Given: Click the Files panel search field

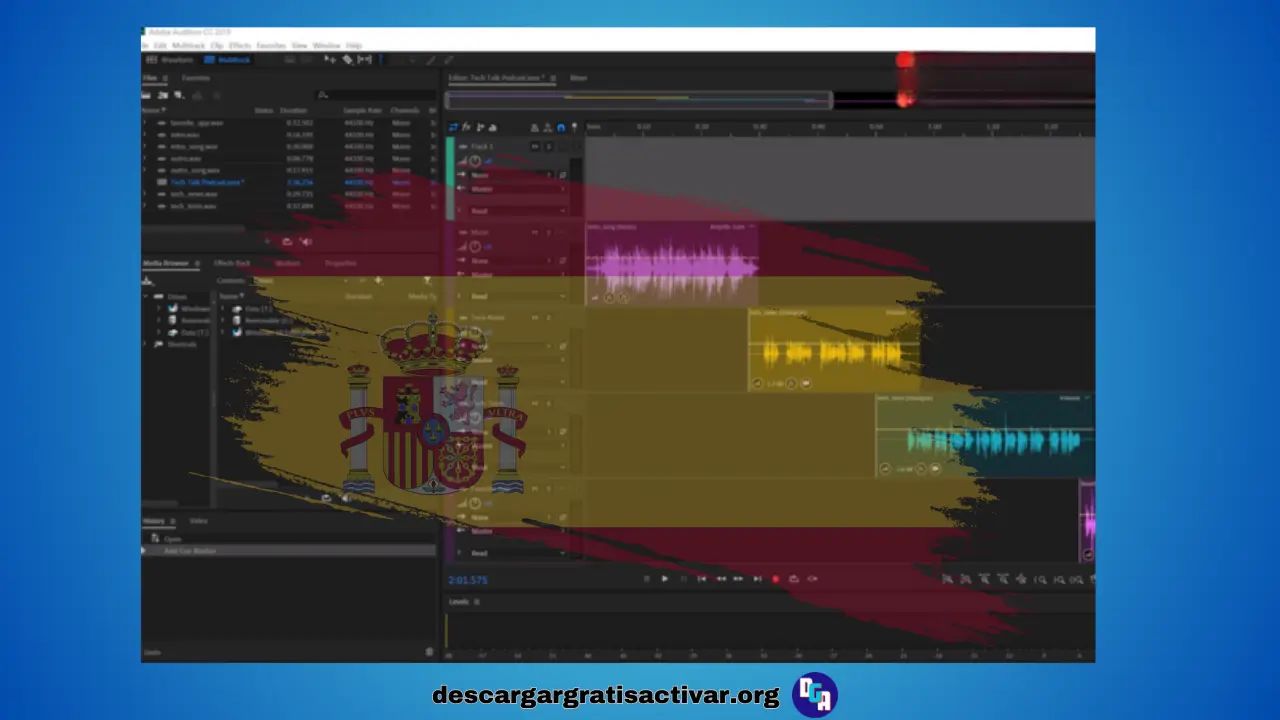Looking at the screenshot, I should (x=375, y=95).
